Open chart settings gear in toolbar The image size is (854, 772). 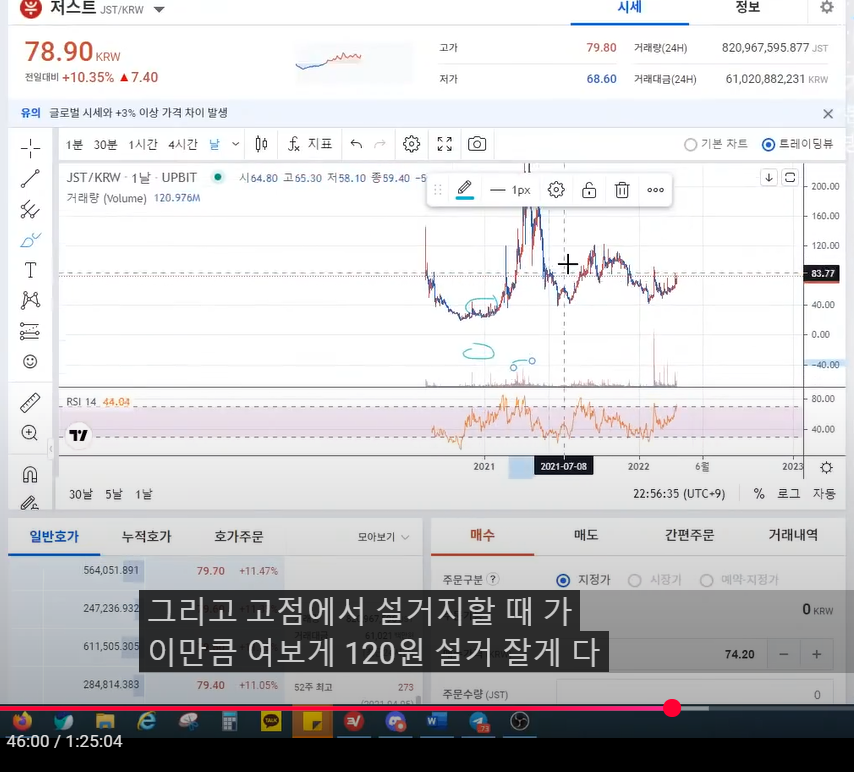point(411,144)
